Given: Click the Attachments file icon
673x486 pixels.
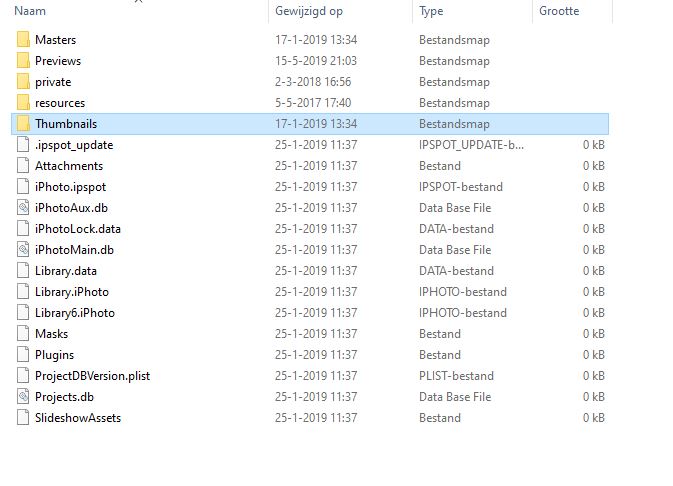Looking at the screenshot, I should (x=23, y=166).
